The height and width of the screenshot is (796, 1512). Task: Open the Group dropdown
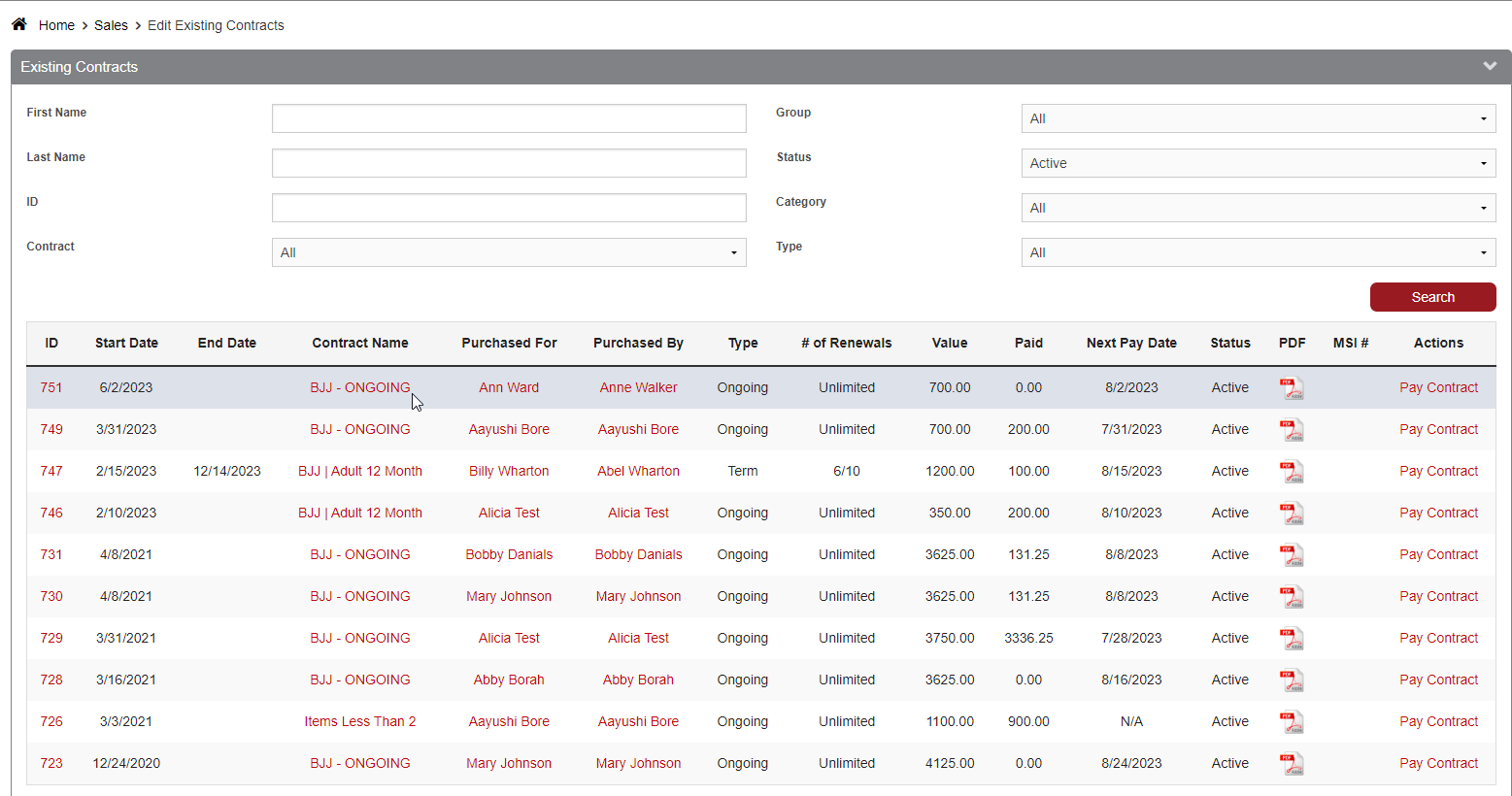click(1258, 118)
